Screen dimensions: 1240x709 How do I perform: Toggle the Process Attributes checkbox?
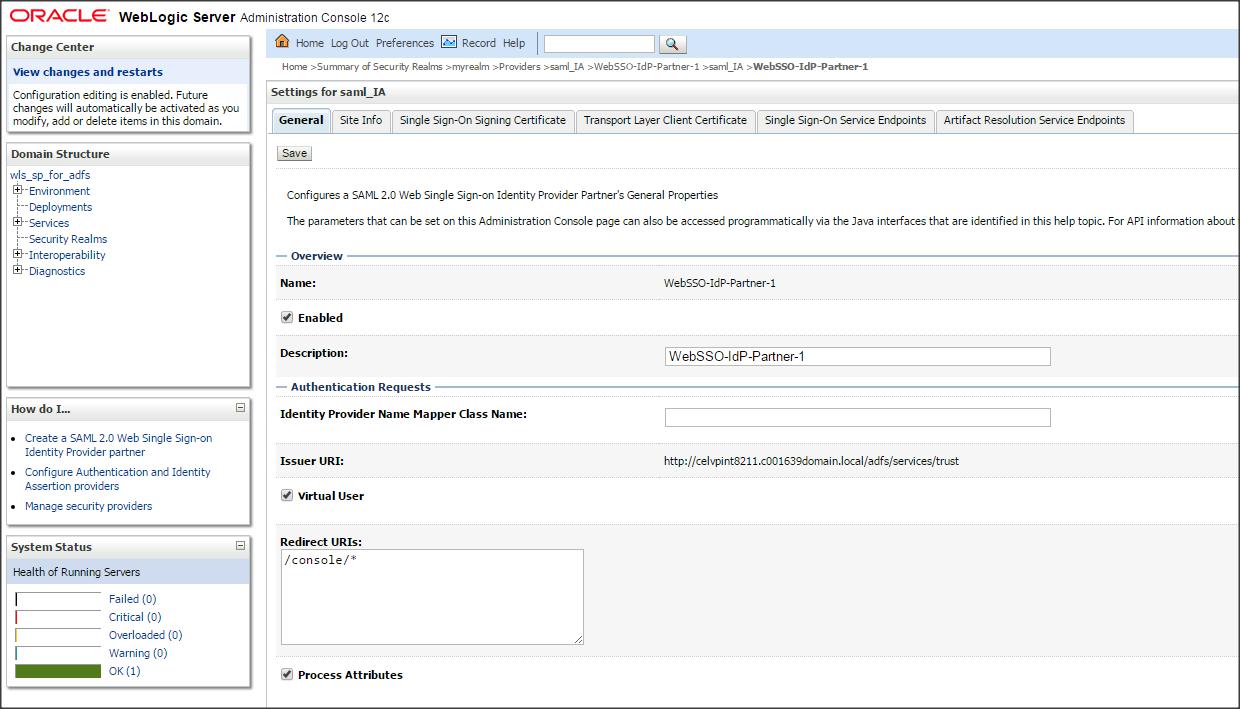(x=287, y=675)
